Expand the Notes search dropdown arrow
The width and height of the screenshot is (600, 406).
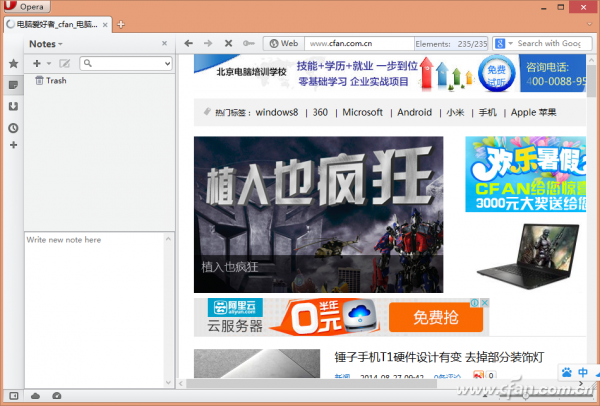(x=168, y=64)
